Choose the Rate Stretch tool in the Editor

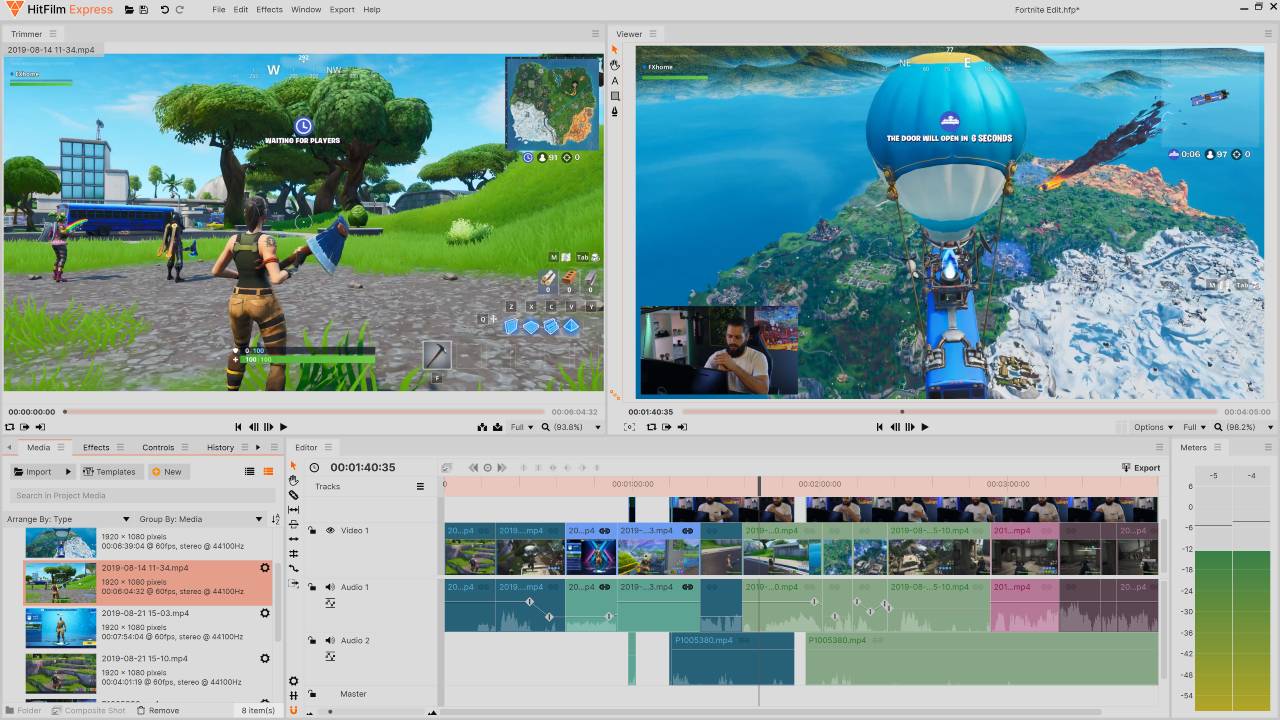(x=294, y=568)
